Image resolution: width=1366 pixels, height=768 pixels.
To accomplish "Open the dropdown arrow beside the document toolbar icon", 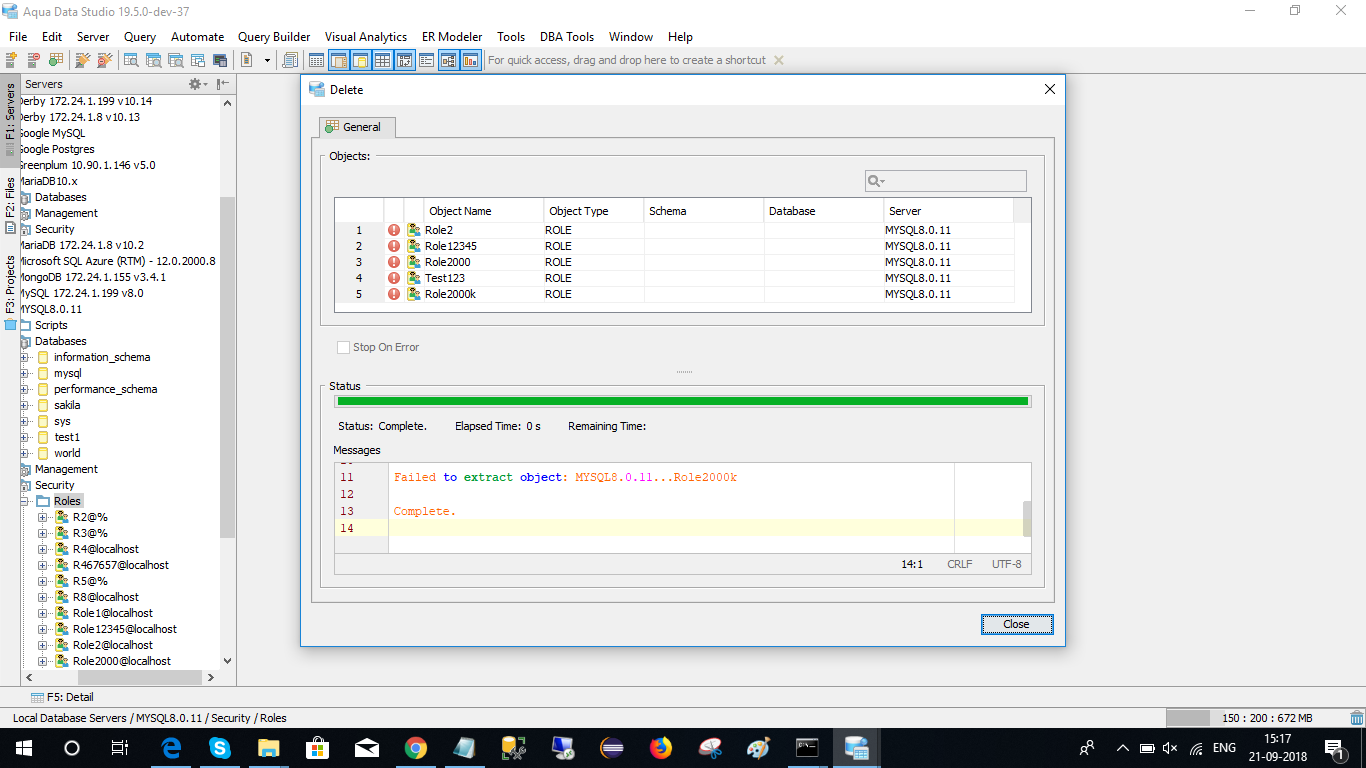I will pyautogui.click(x=267, y=60).
